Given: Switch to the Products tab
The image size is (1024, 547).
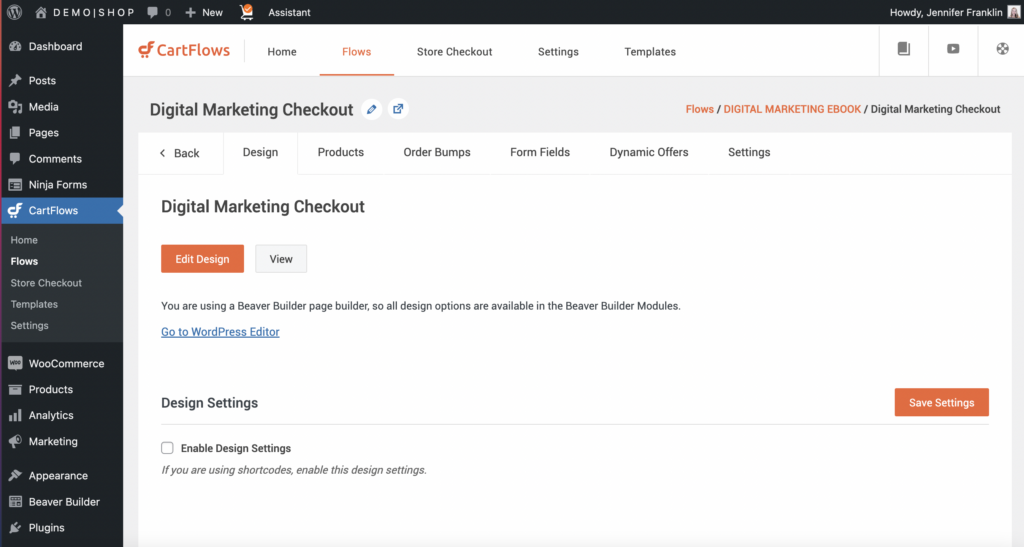Looking at the screenshot, I should tap(340, 152).
